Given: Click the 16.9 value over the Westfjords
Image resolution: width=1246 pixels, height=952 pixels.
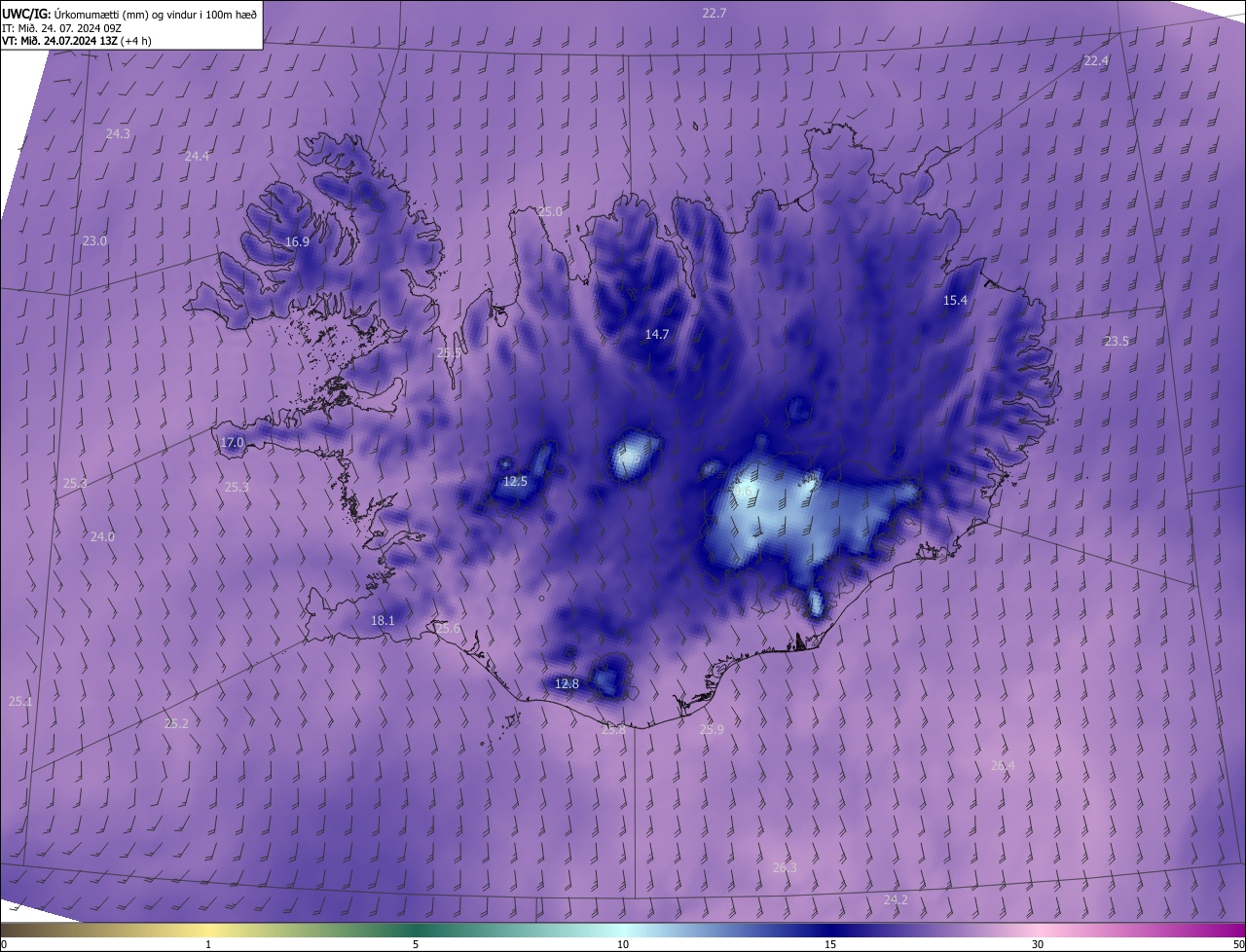Looking at the screenshot, I should coord(297,241).
